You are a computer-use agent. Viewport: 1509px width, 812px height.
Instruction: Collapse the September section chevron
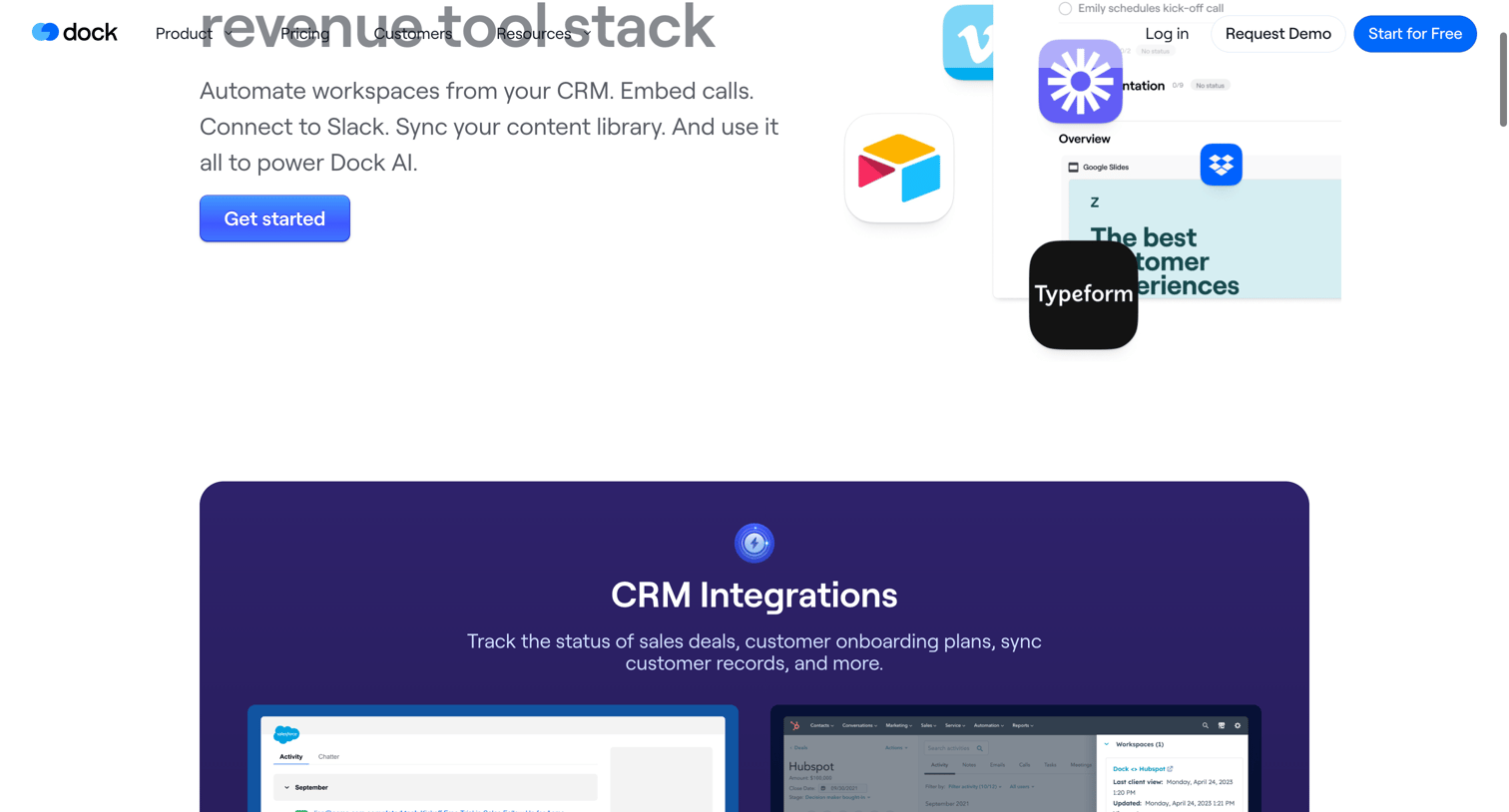pos(286,787)
